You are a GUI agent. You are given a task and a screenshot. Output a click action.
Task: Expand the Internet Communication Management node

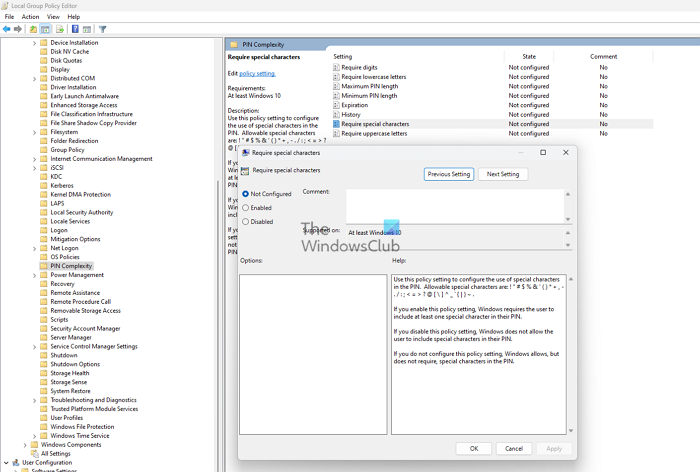[34, 159]
